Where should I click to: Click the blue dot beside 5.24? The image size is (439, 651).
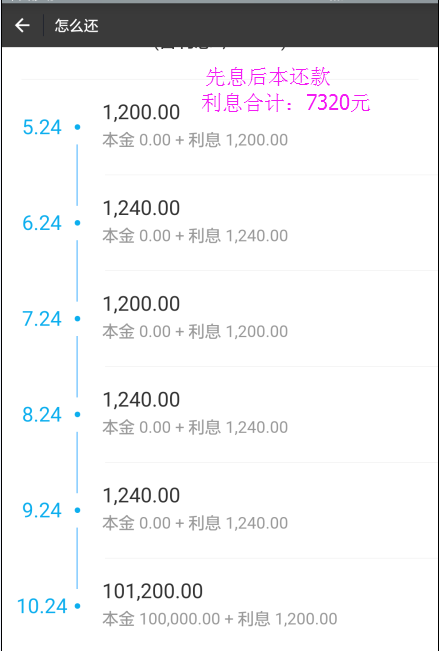coord(77,127)
